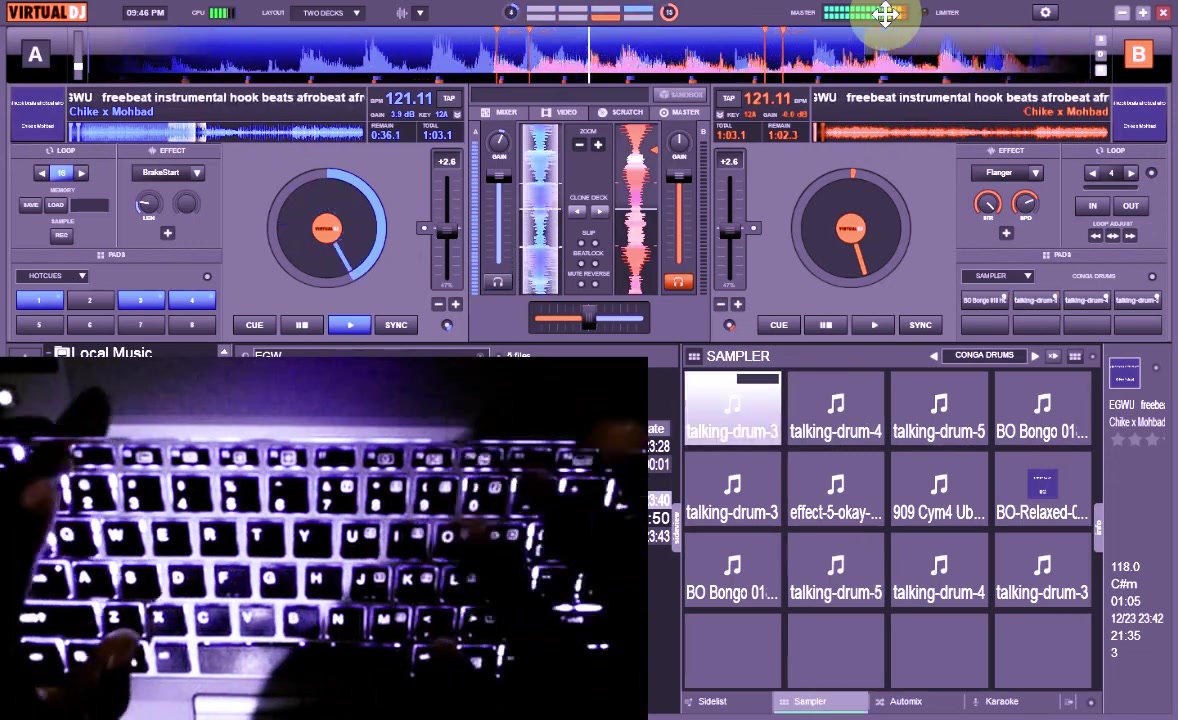Screen dimensions: 1178x720
Task: Enable SLIP mode in the mixer
Action: 581,241
